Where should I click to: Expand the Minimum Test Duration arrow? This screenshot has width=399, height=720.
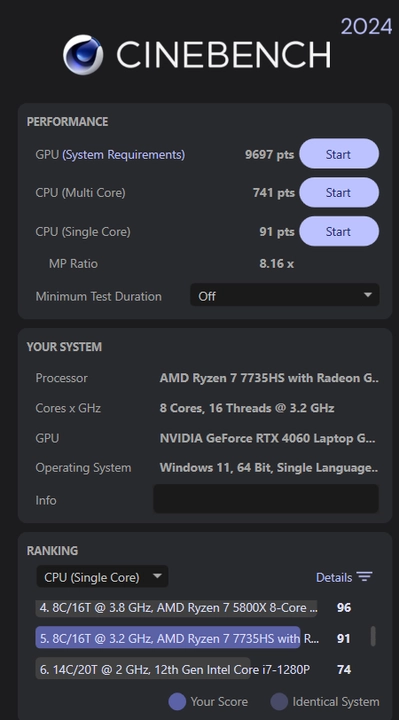(x=367, y=294)
